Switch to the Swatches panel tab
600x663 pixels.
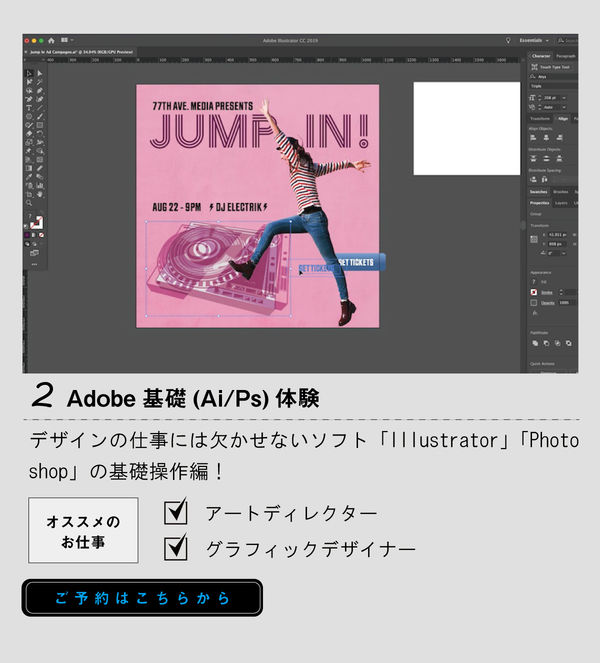(538, 191)
